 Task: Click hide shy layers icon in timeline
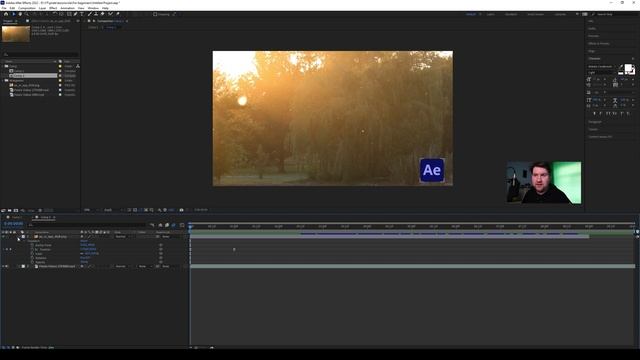tap(160, 225)
